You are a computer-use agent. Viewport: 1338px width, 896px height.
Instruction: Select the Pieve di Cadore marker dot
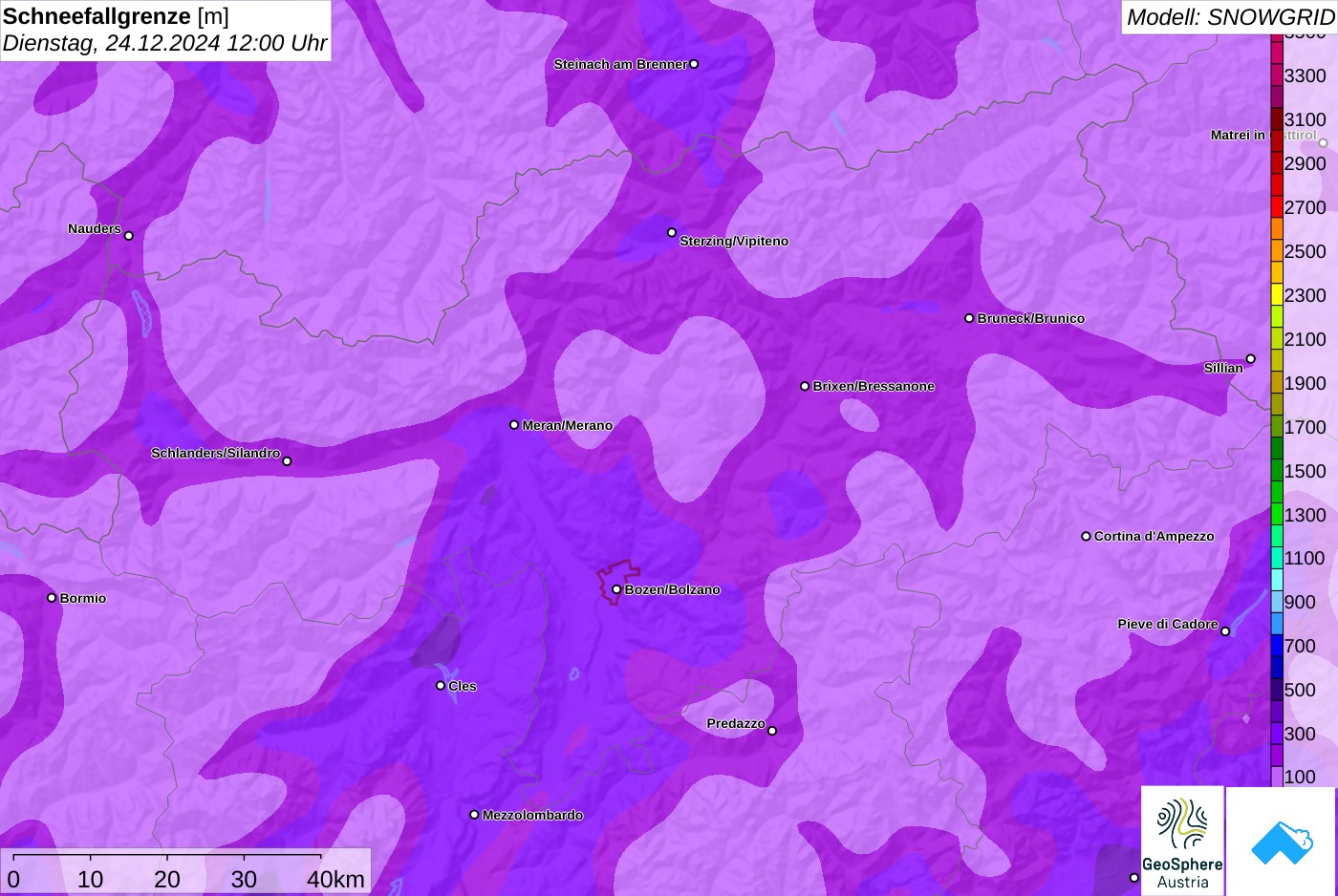point(1225,631)
